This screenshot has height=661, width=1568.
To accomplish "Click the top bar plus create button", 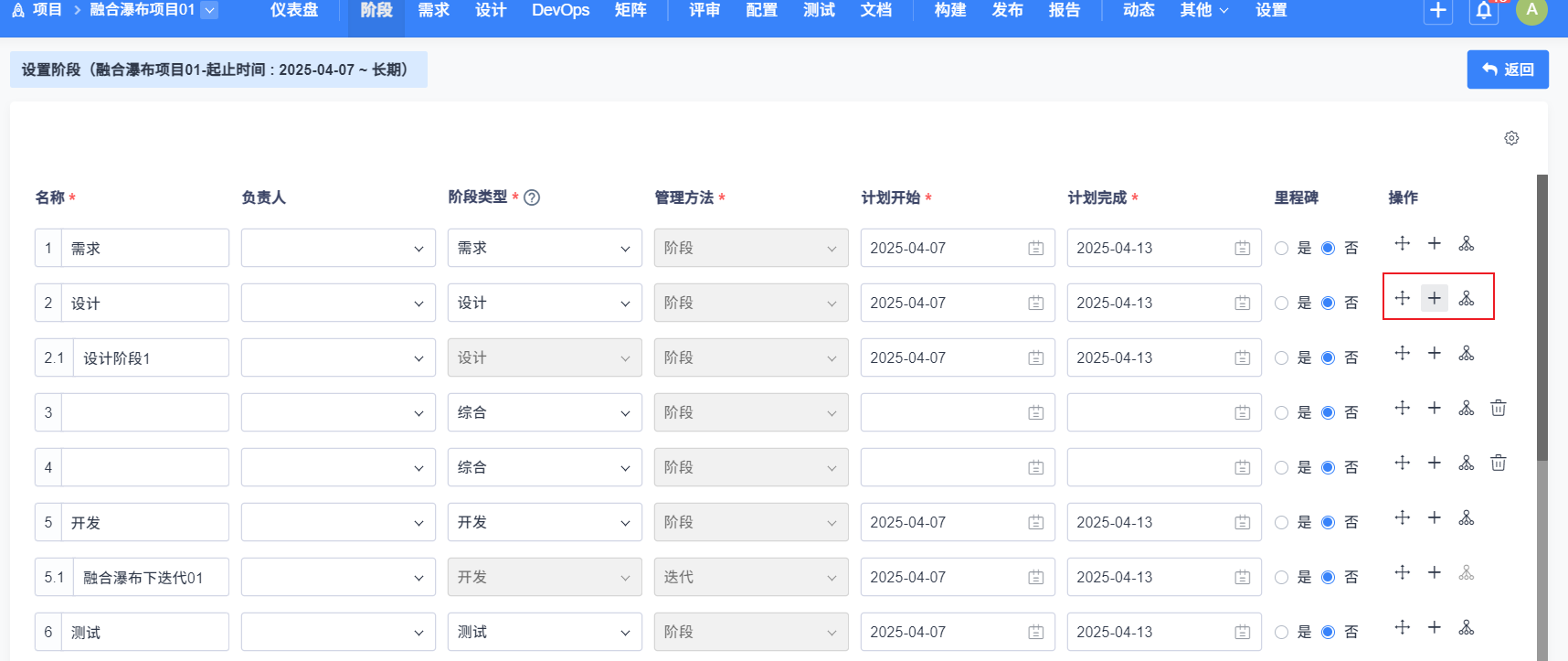I will point(1438,11).
